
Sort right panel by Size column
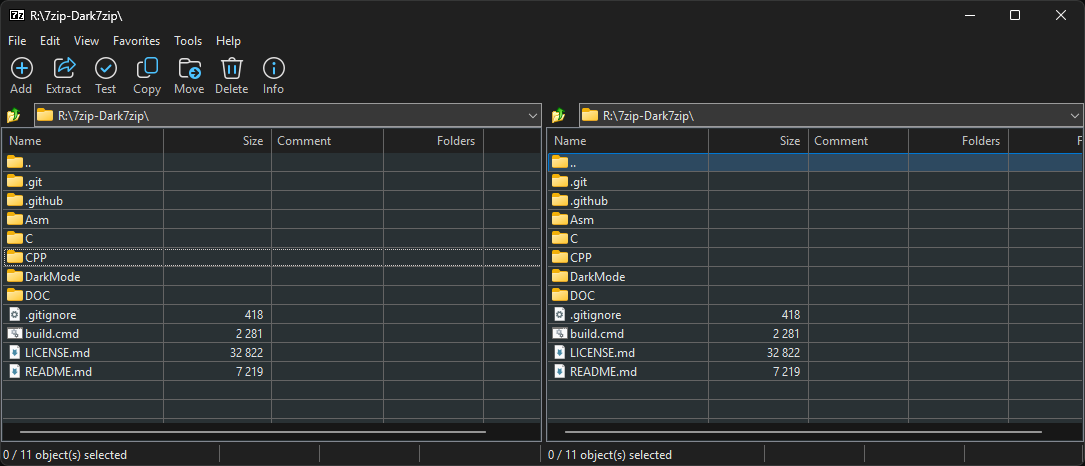pyautogui.click(x=758, y=141)
